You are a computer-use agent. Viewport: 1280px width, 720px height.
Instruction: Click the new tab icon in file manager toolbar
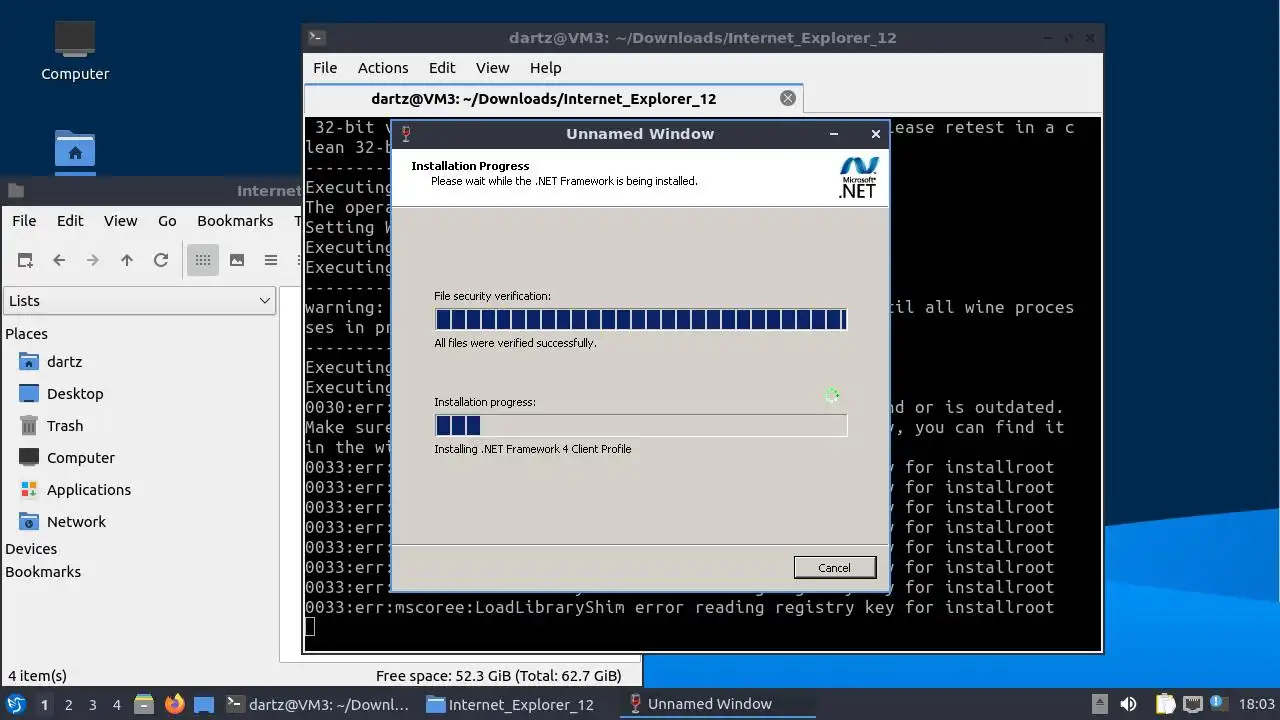point(25,260)
